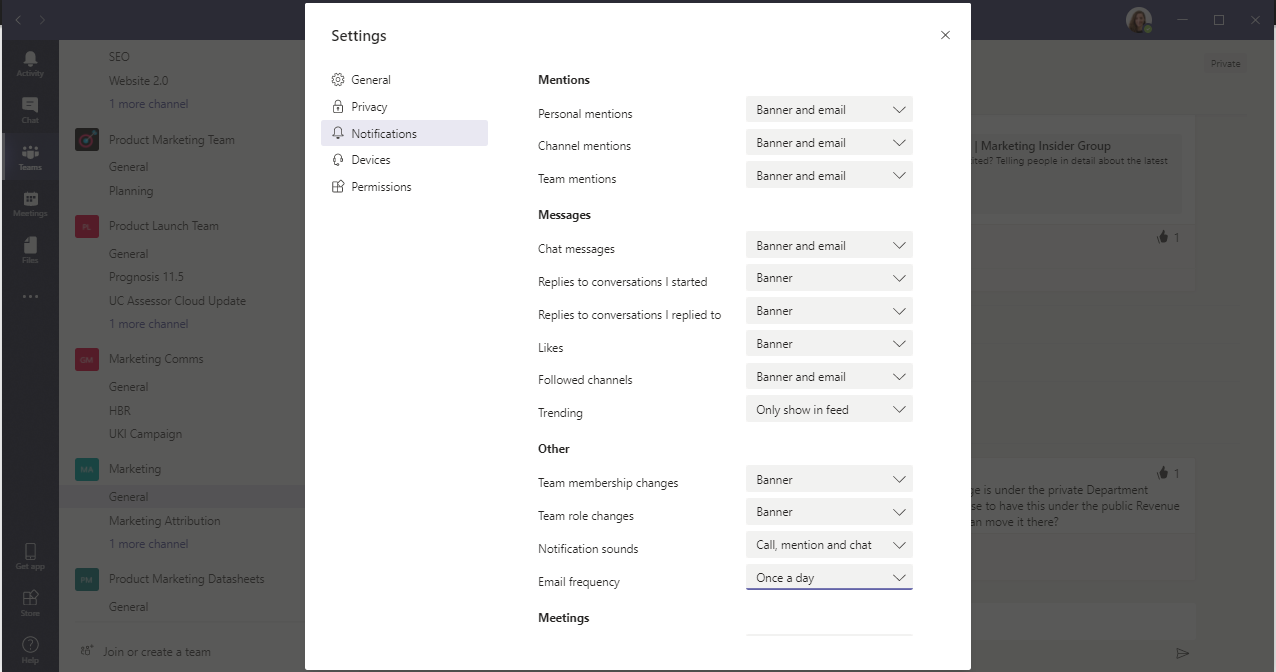Image resolution: width=1276 pixels, height=672 pixels.
Task: Change the Trending notification dropdown
Action: click(x=829, y=410)
